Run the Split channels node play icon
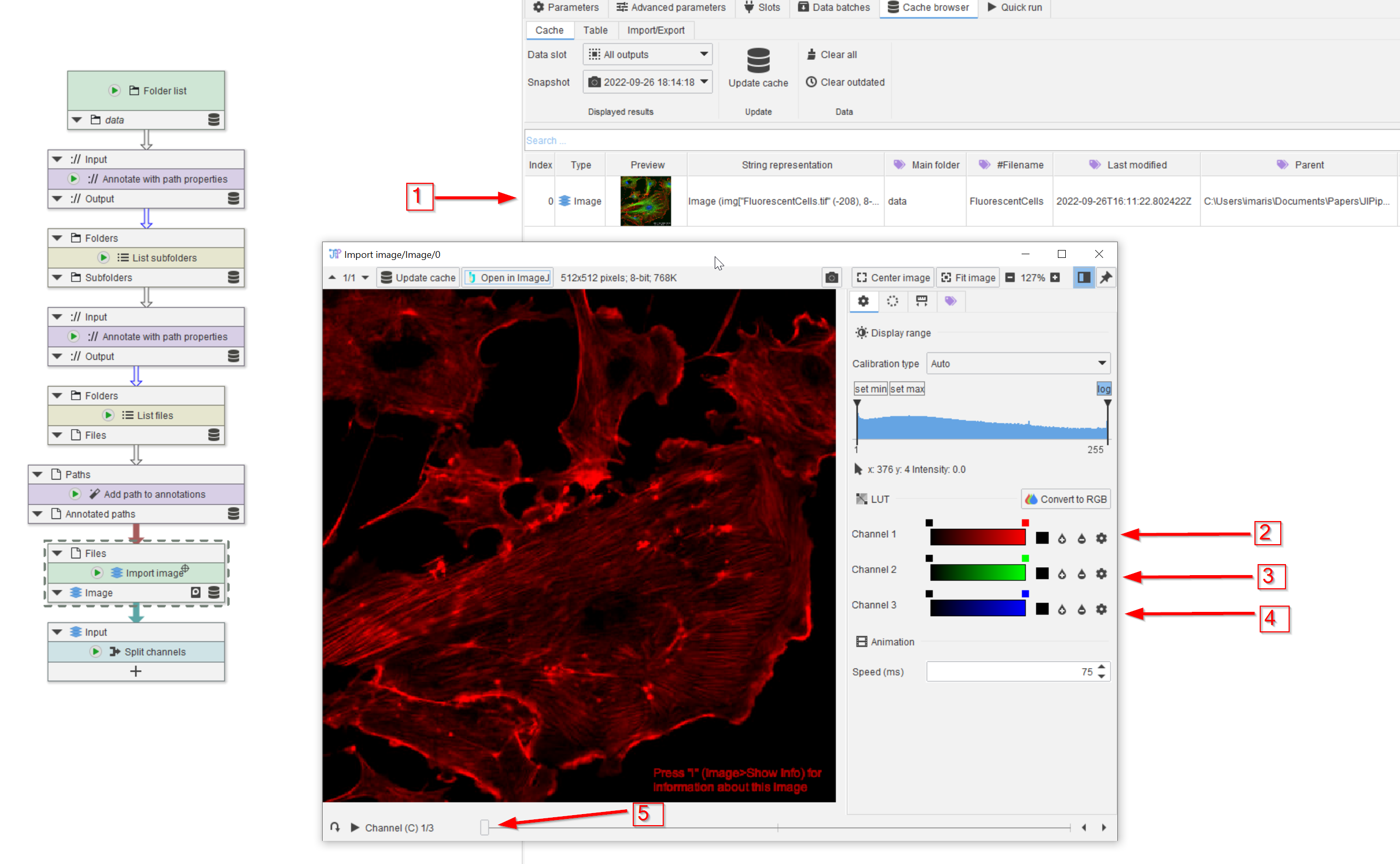The image size is (1400, 864). click(96, 651)
